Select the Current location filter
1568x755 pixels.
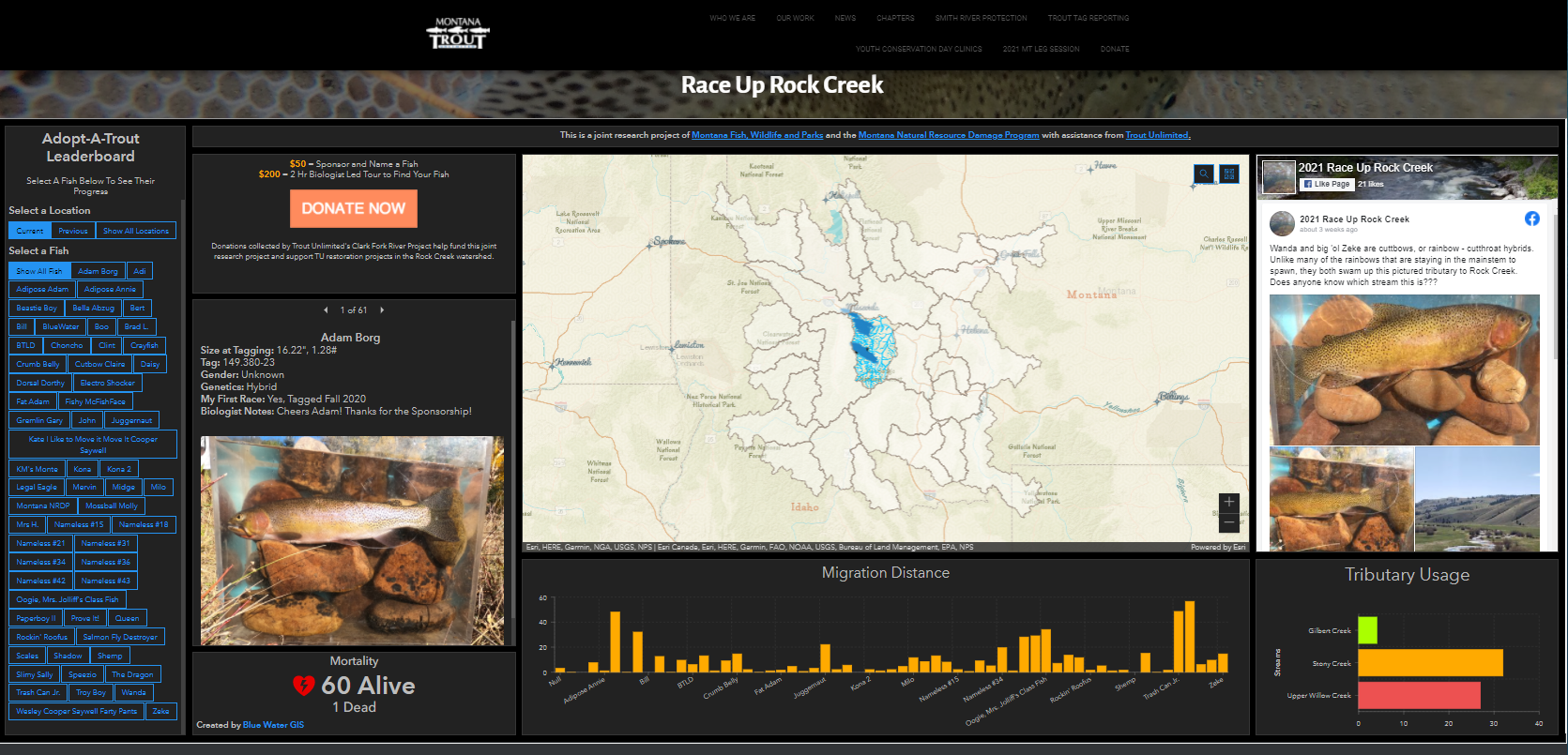(30, 231)
